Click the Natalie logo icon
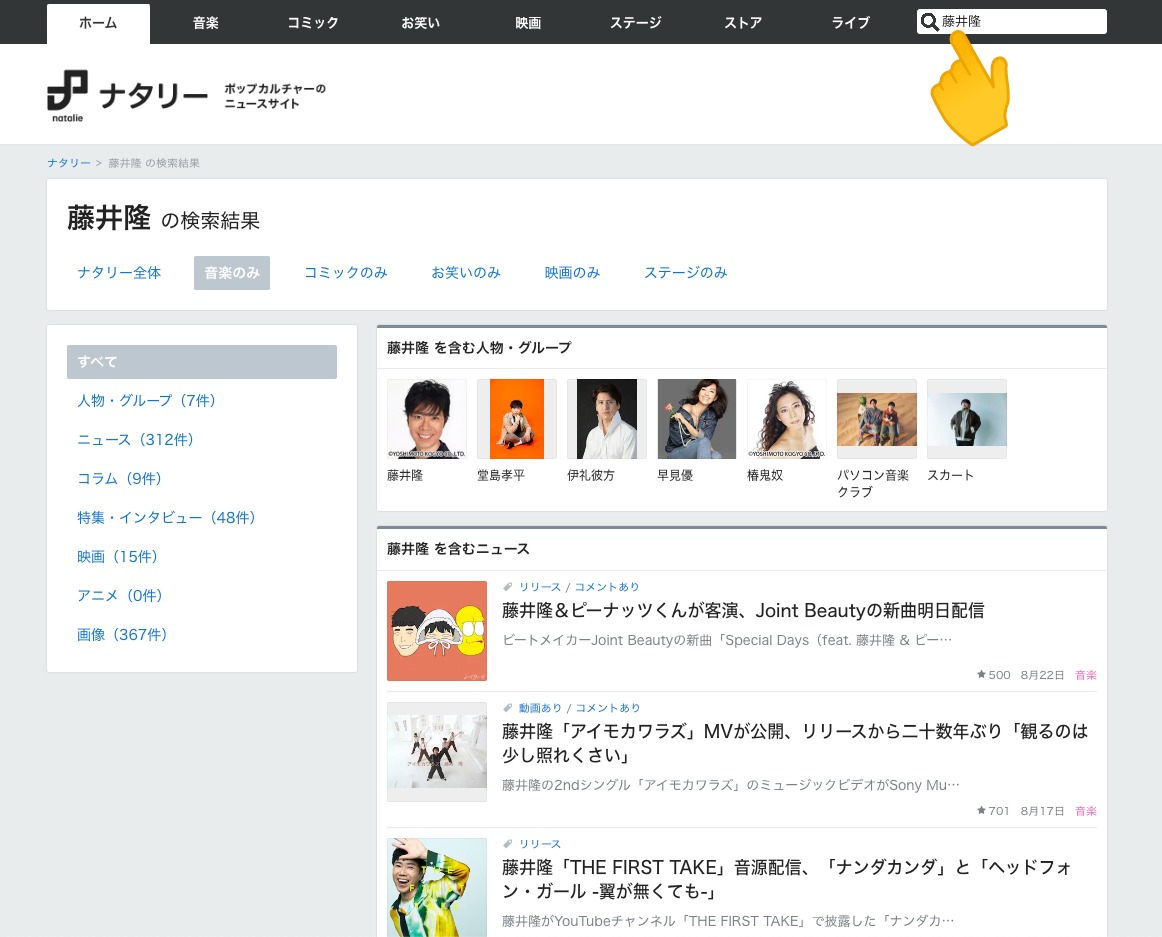The image size is (1162, 937). coord(67,95)
